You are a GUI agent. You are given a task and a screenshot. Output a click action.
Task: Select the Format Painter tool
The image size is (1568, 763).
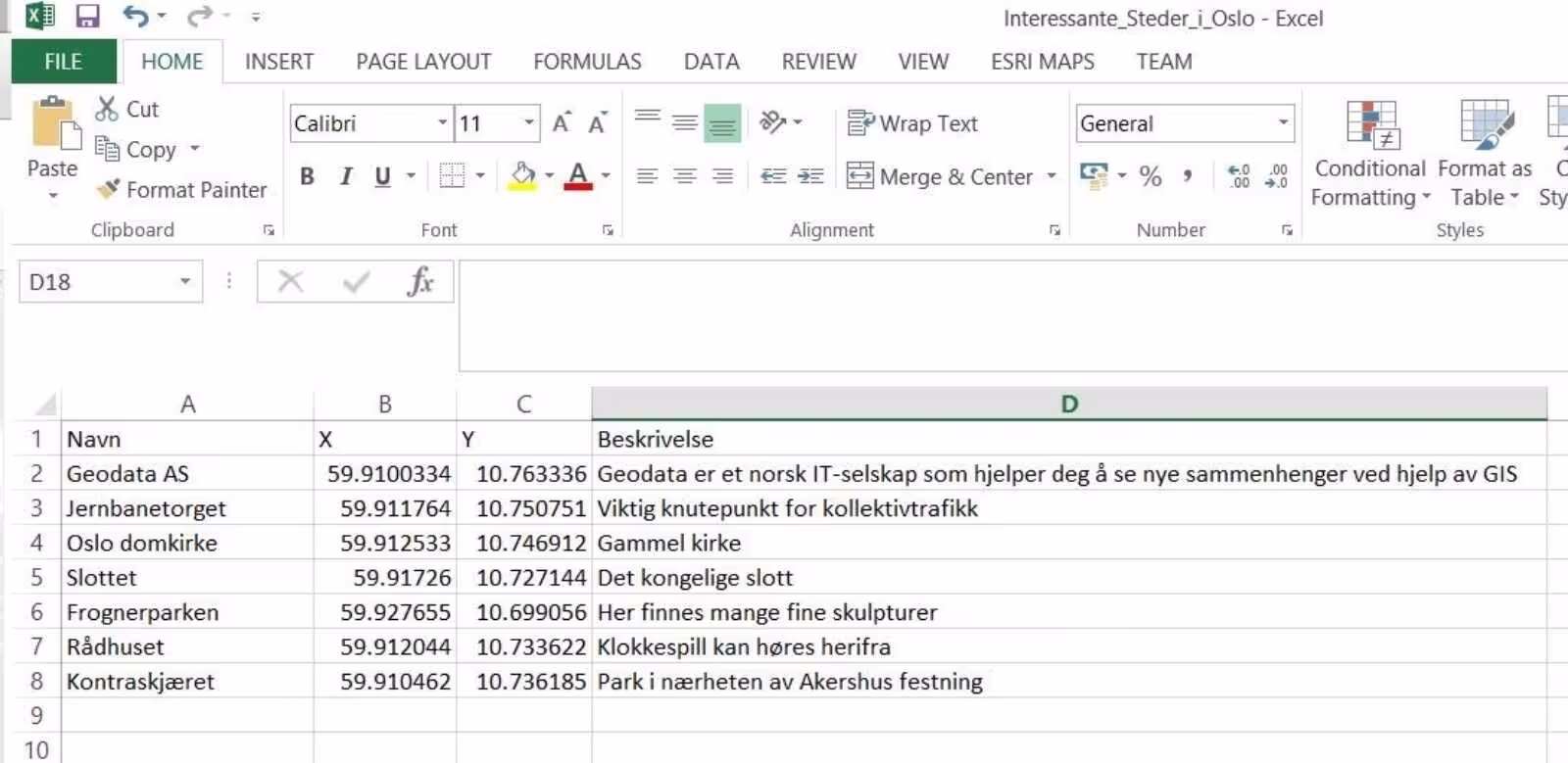(181, 189)
